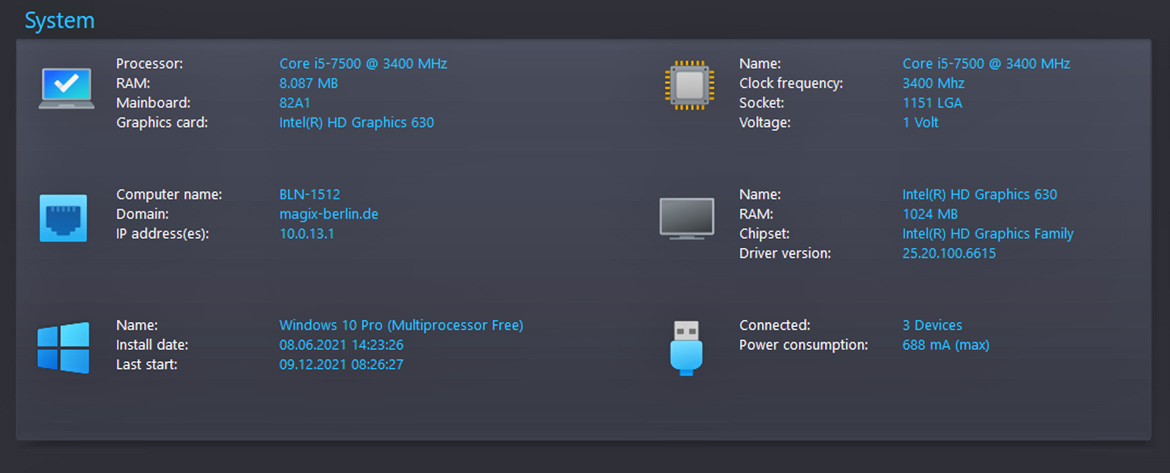Screen dimensions: 1170x473
Task: Click the laptop checkmark system overview icon
Action: (66, 89)
